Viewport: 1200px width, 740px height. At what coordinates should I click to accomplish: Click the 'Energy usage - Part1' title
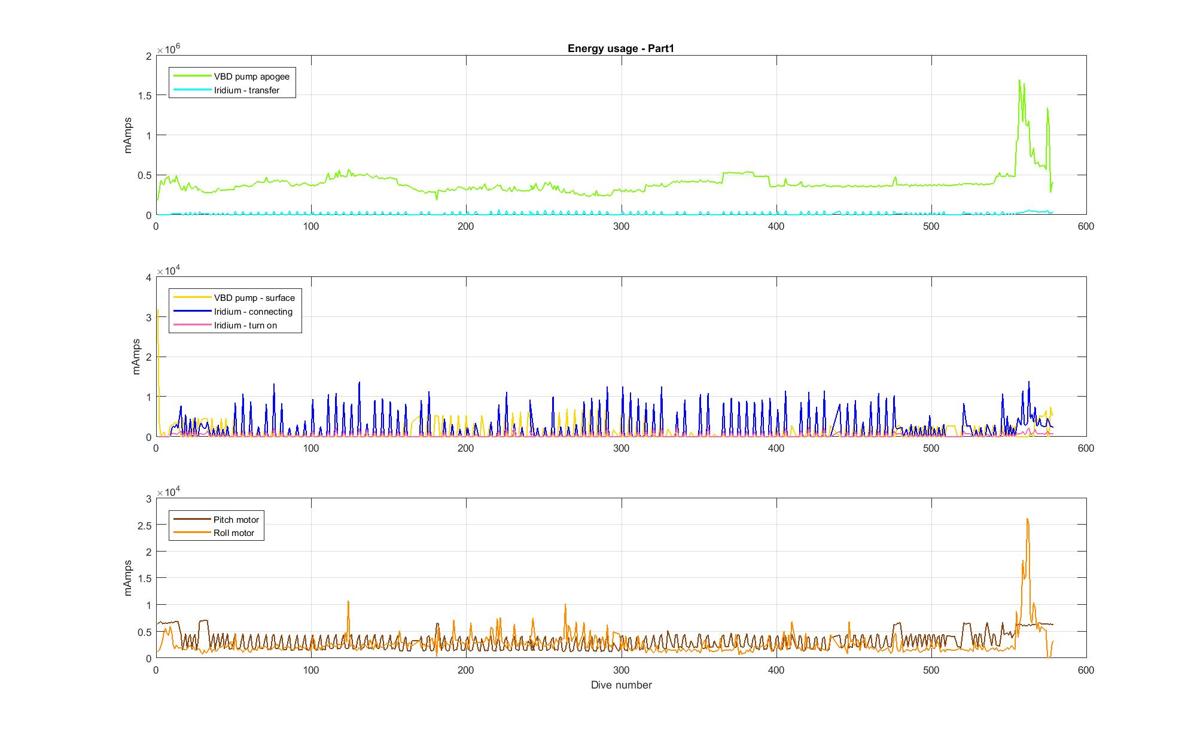[x=622, y=48]
